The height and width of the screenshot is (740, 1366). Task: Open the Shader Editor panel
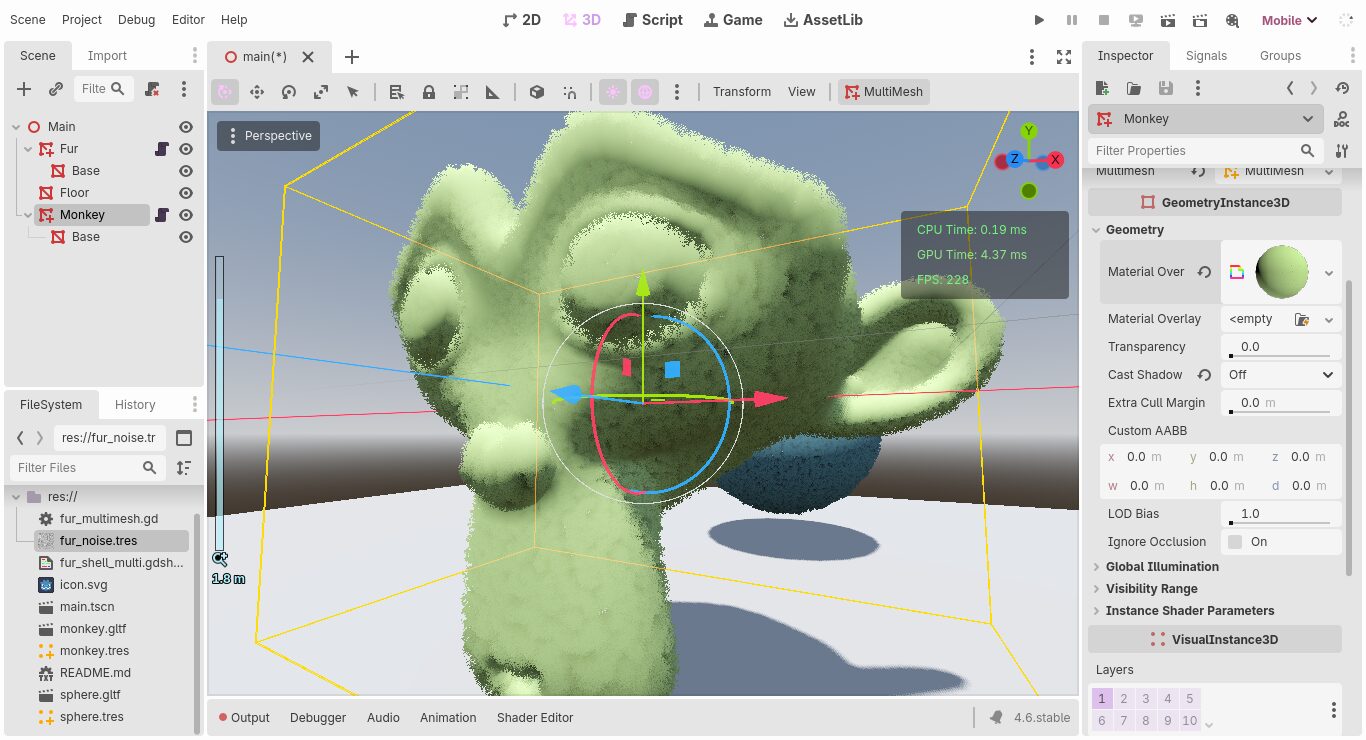point(535,718)
